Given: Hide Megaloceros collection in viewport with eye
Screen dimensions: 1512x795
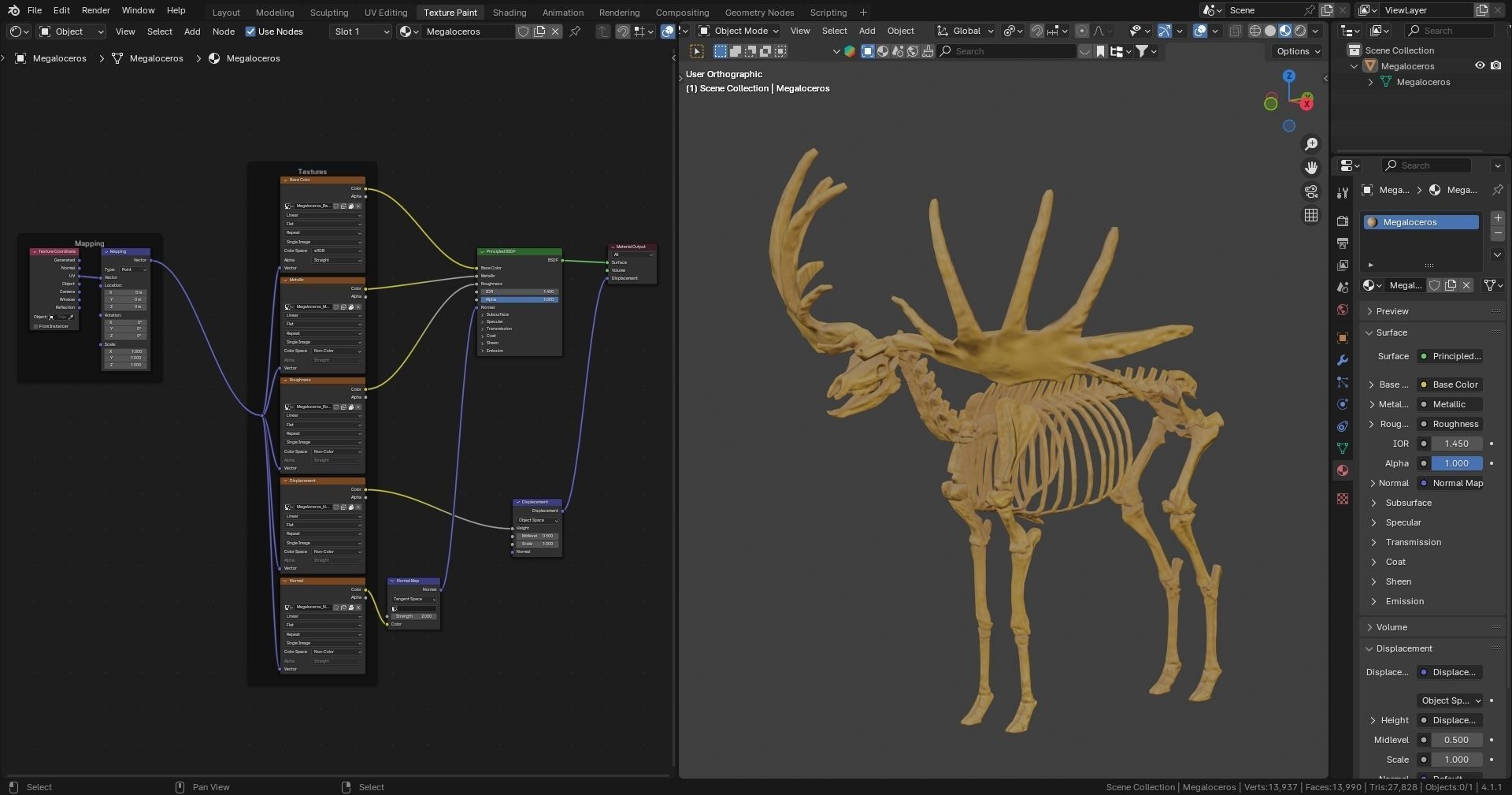Looking at the screenshot, I should 1480,66.
